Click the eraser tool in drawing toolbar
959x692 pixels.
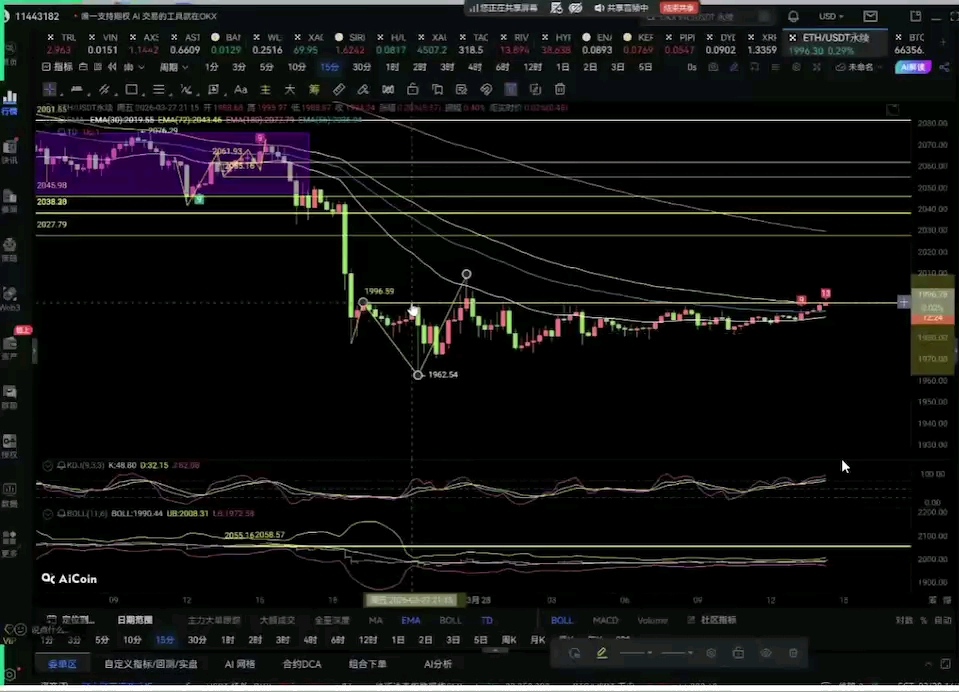click(x=362, y=90)
